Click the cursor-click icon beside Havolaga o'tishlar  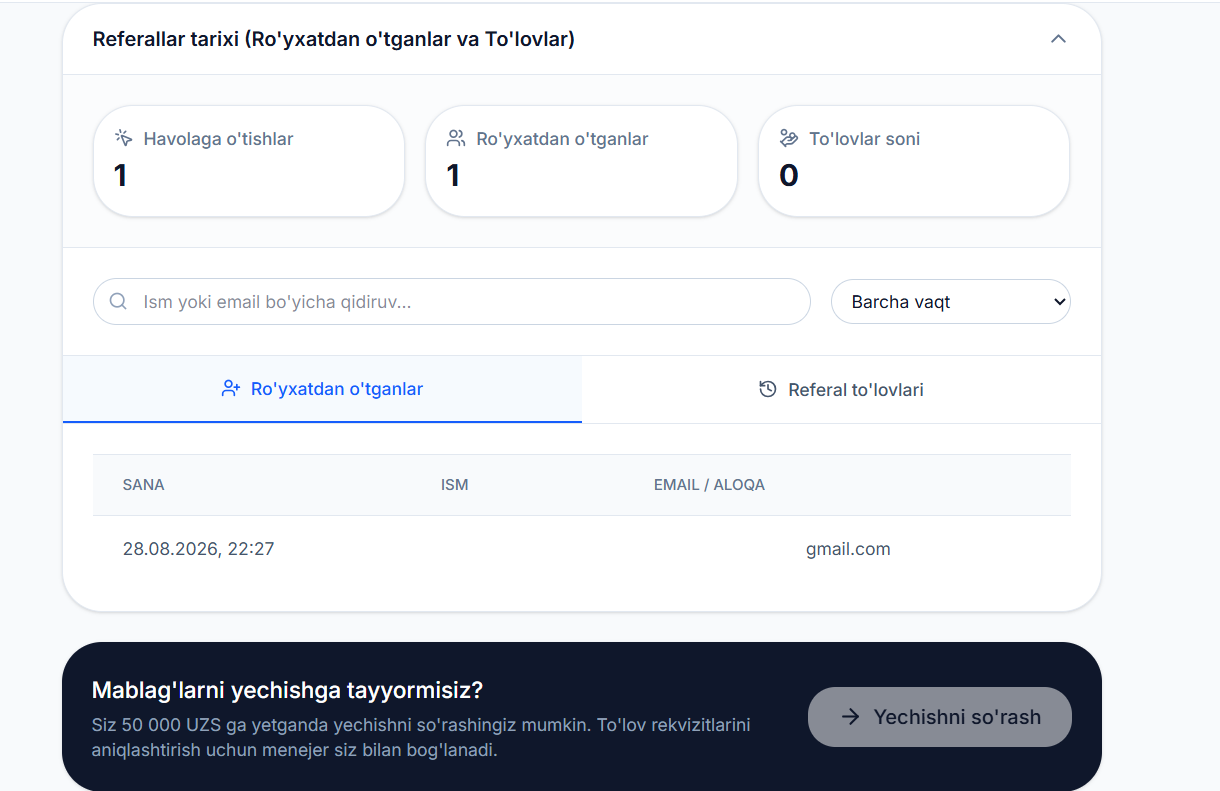point(123,138)
